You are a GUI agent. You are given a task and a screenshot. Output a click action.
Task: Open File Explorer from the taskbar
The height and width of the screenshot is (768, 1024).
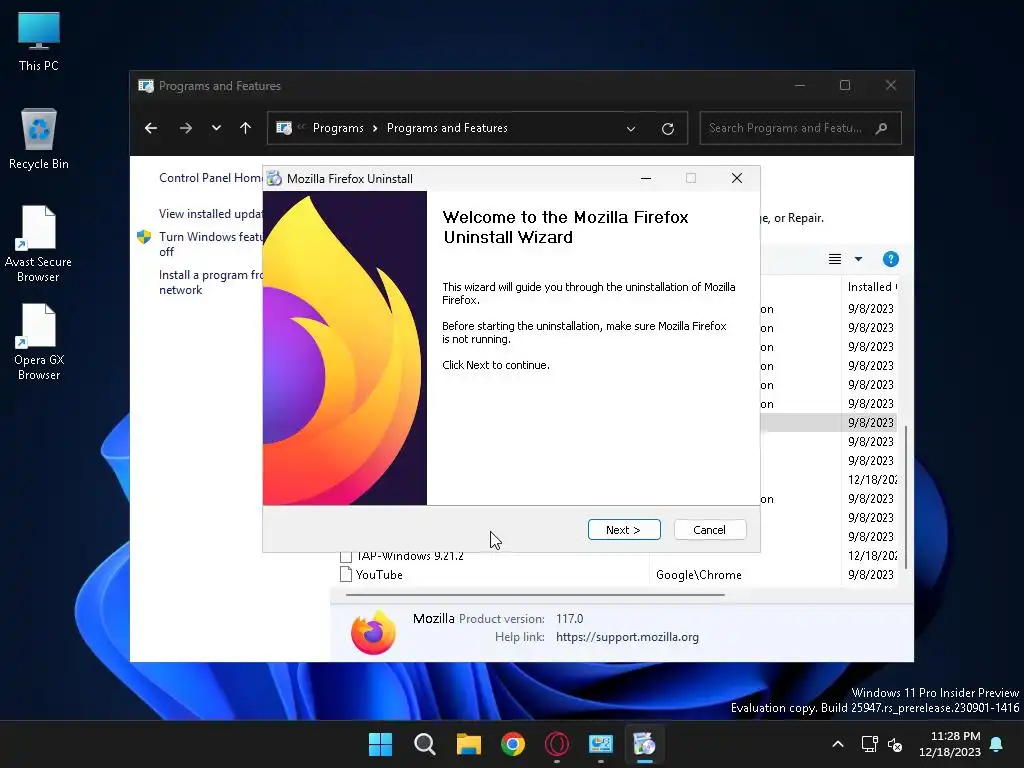[x=469, y=744]
